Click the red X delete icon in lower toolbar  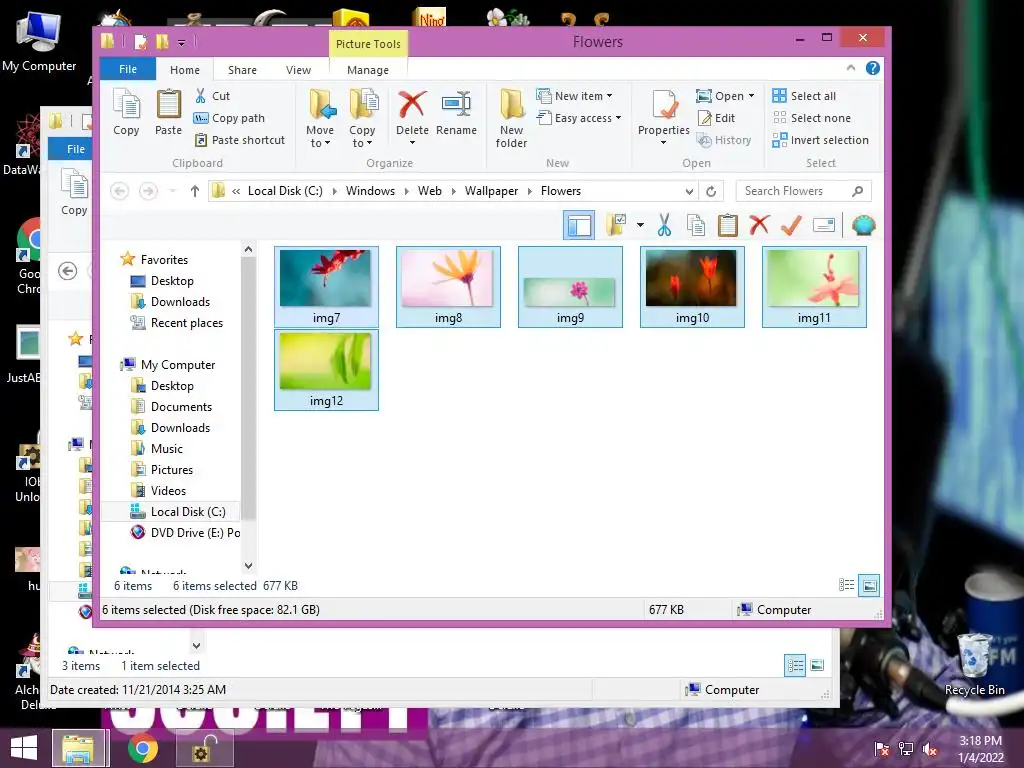click(759, 225)
